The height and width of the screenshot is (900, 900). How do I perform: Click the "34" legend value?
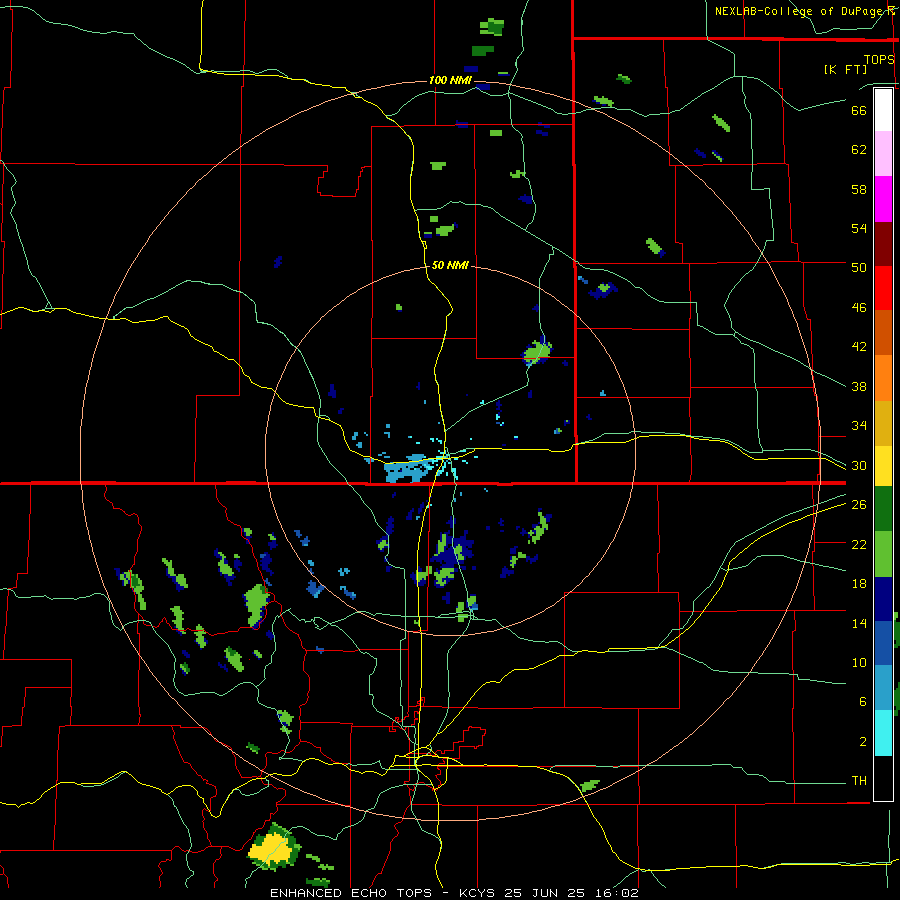click(x=859, y=426)
